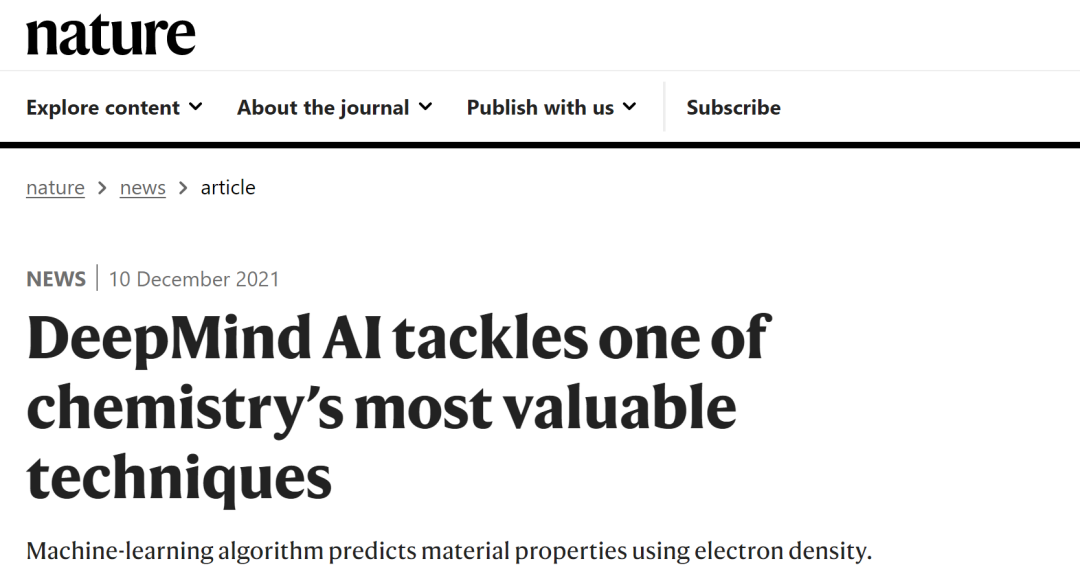Click breadcrumb arrow after nature

[x=102, y=187]
